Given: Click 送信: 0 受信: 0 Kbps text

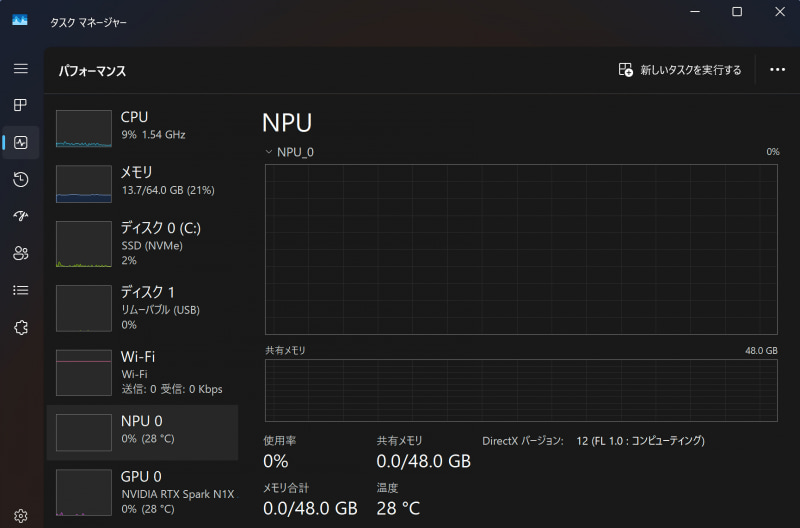Looking at the screenshot, I should pyautogui.click(x=172, y=389).
